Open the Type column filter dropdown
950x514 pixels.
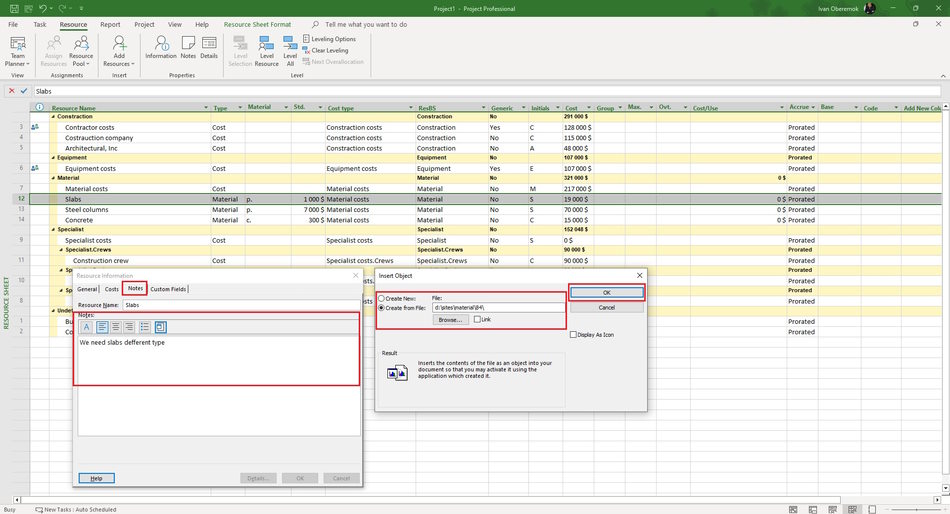[240, 108]
